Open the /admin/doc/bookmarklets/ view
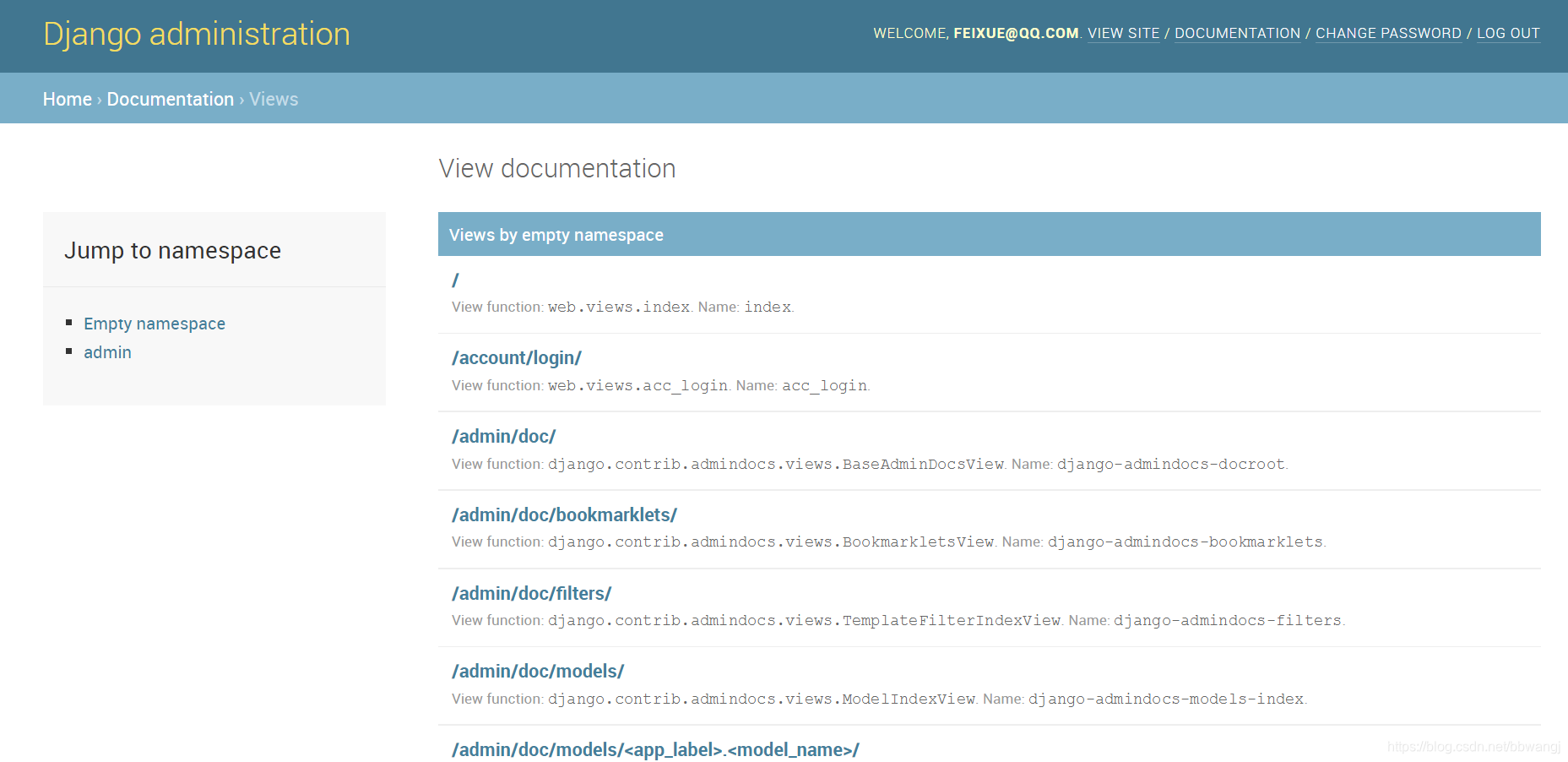This screenshot has height=762, width=1568. (564, 514)
